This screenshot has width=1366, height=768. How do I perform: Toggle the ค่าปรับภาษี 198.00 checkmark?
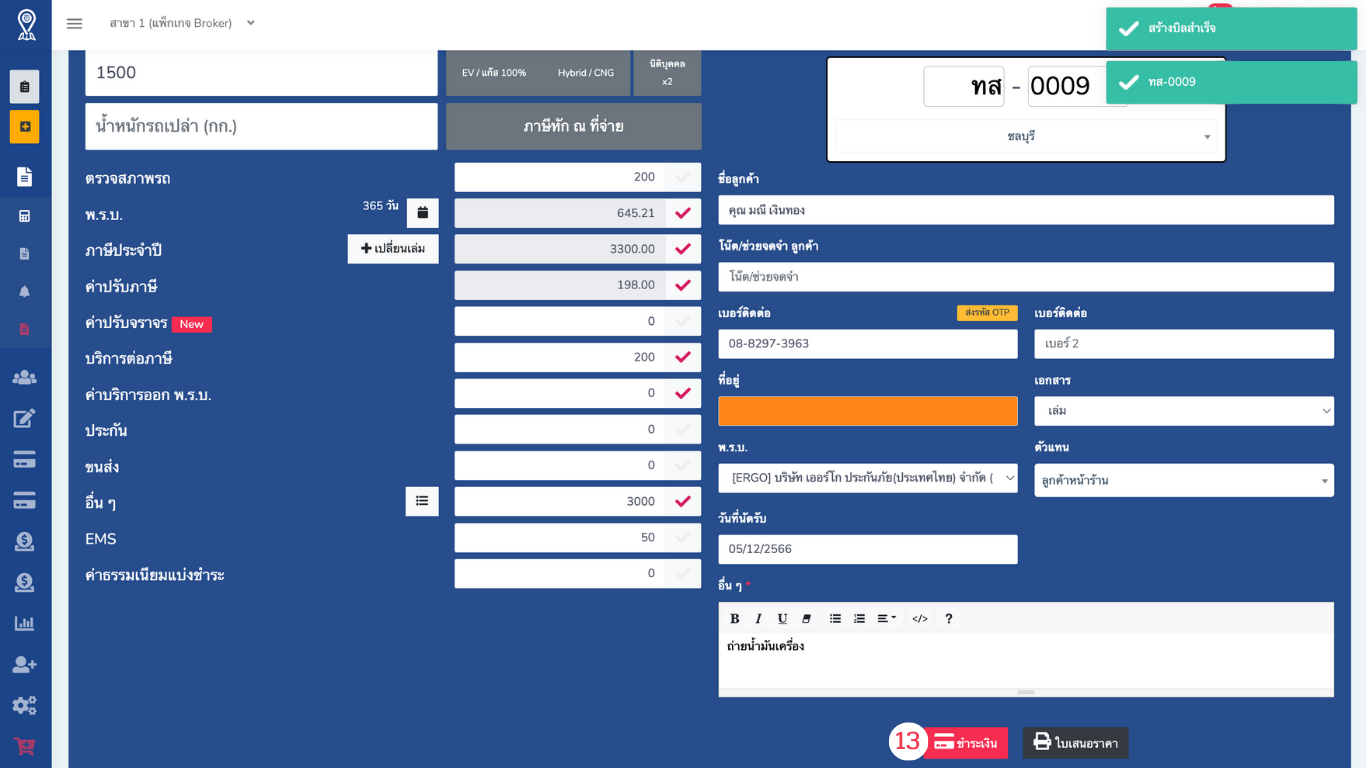(683, 285)
